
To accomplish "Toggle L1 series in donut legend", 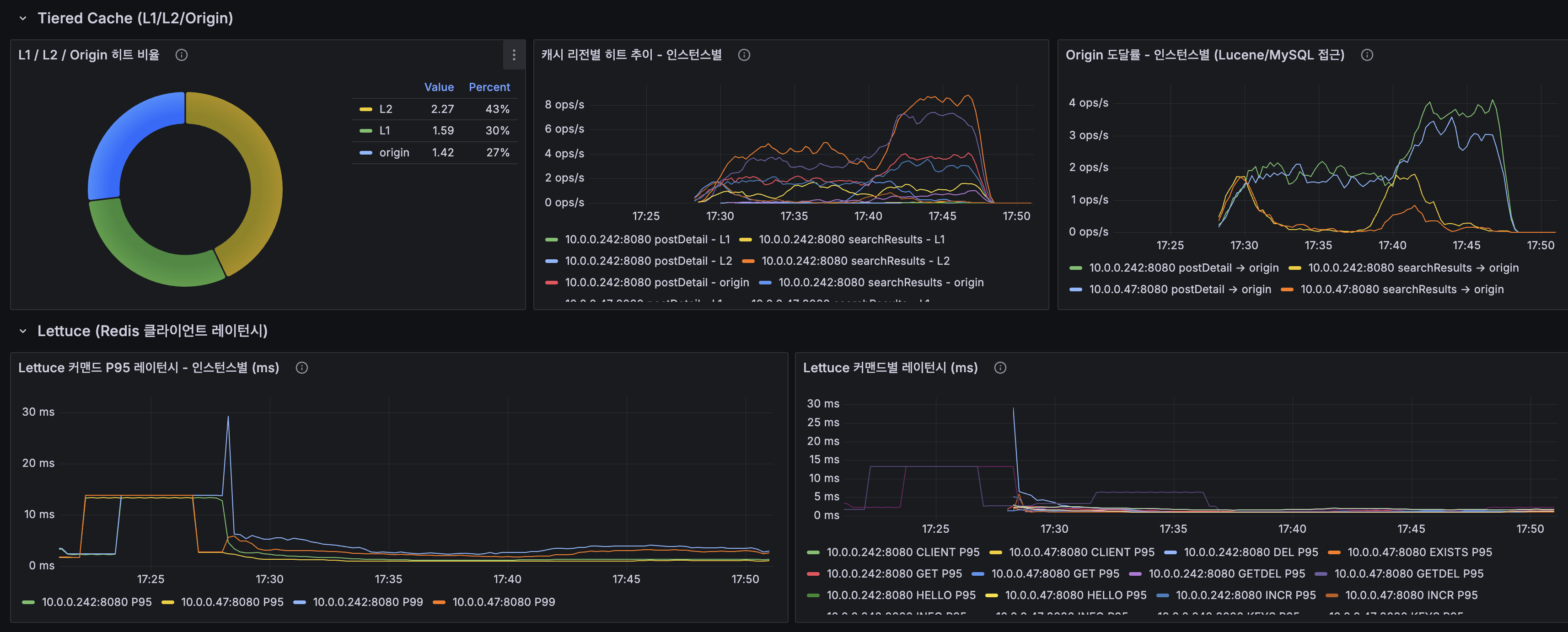I will 384,130.
